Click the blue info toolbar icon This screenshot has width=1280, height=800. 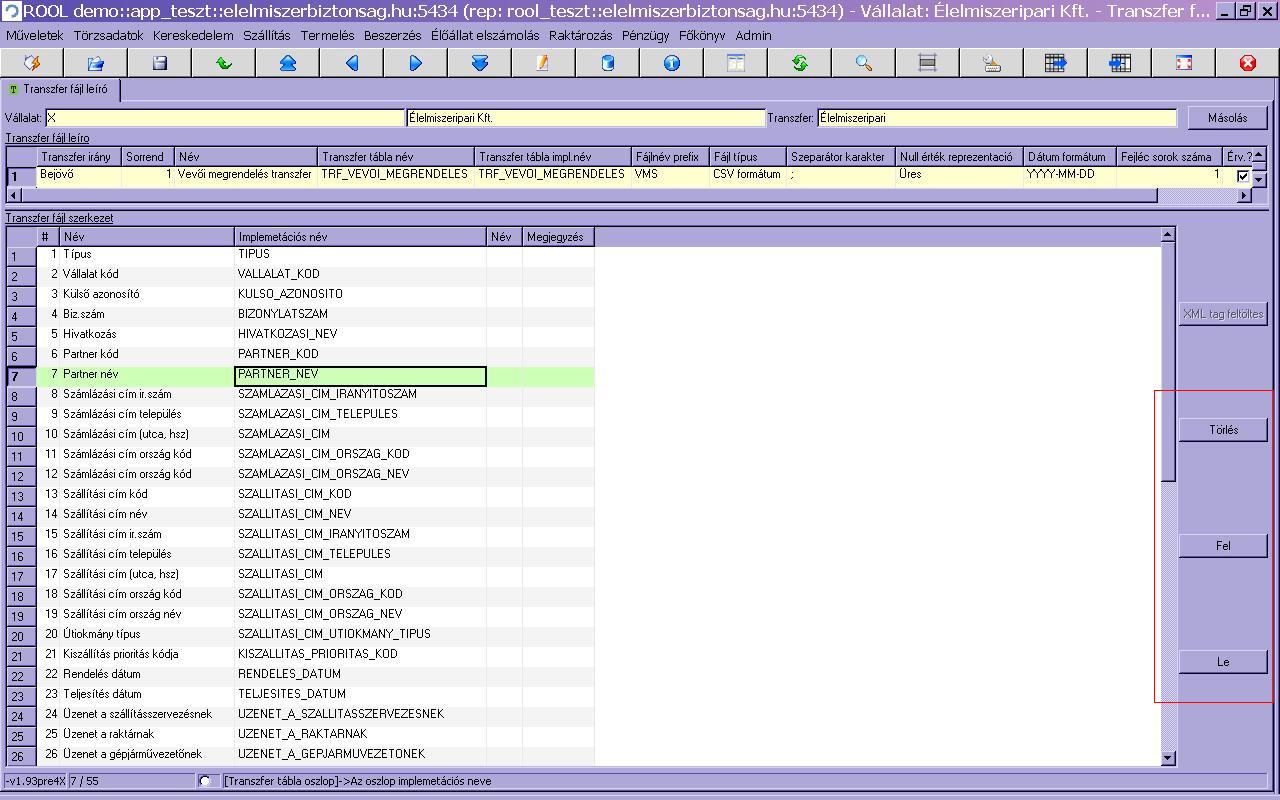tap(672, 63)
